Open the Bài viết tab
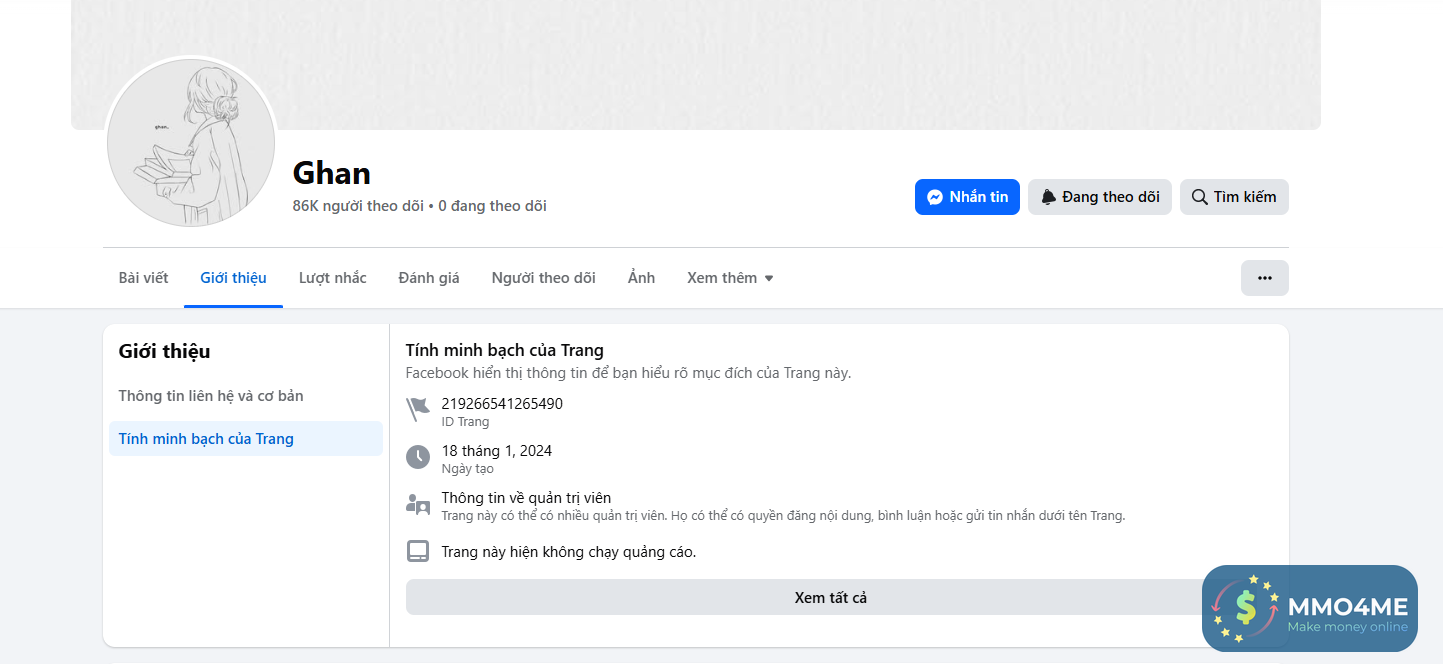Screen dimensions: 1443x664 coord(143,278)
